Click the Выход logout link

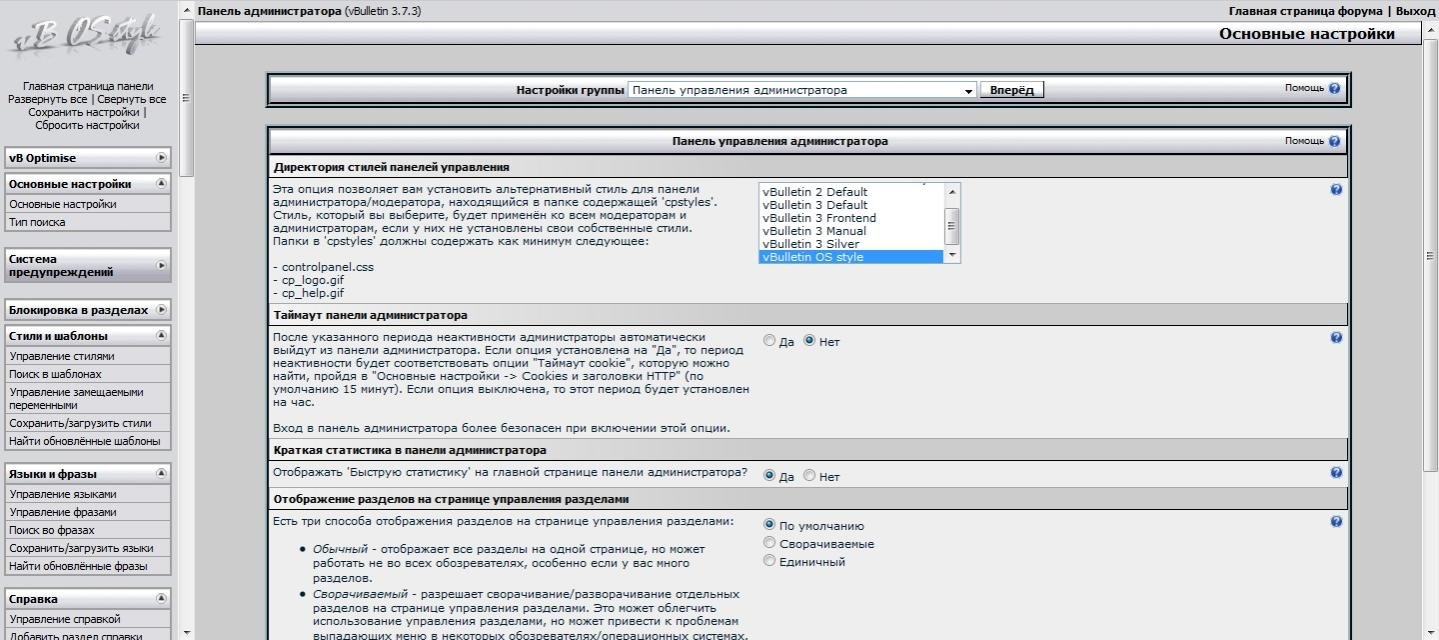pos(1415,11)
